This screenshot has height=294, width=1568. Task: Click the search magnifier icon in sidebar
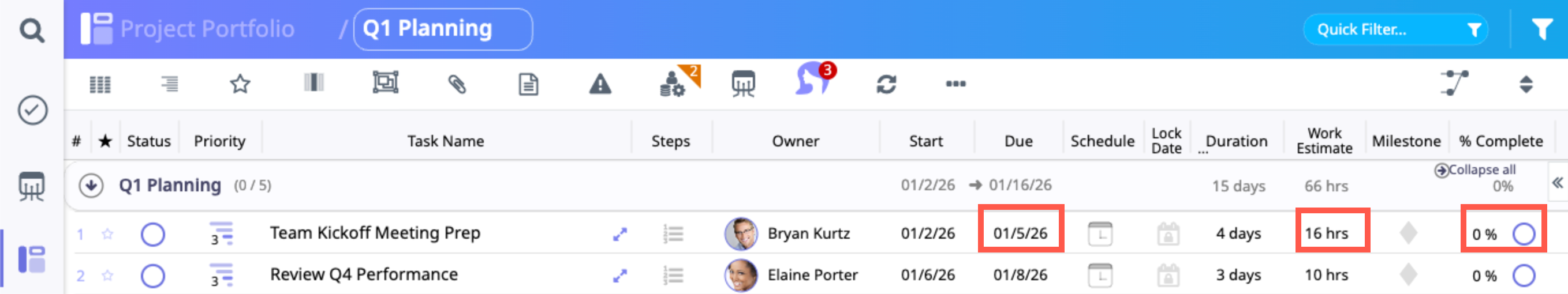coord(32,30)
